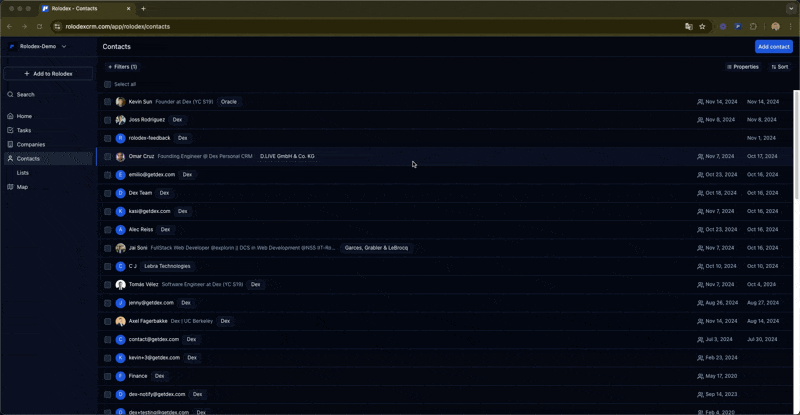Check the Dex Team row checkbox

click(107, 193)
